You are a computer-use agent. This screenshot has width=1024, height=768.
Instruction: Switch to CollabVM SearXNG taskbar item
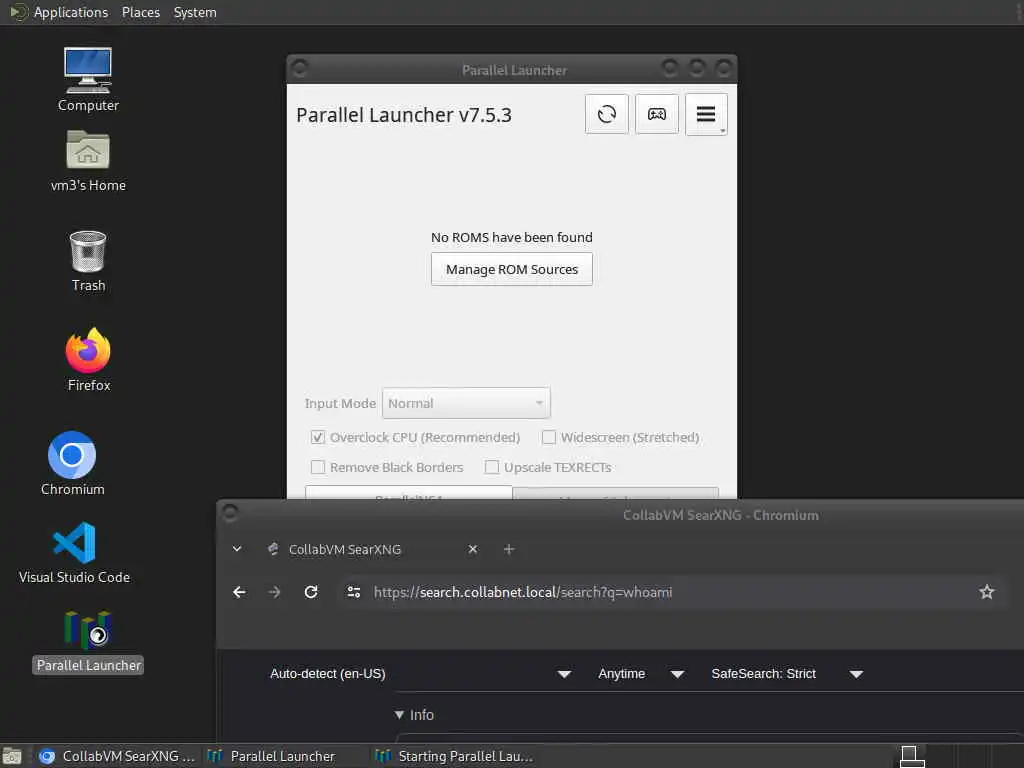point(116,756)
